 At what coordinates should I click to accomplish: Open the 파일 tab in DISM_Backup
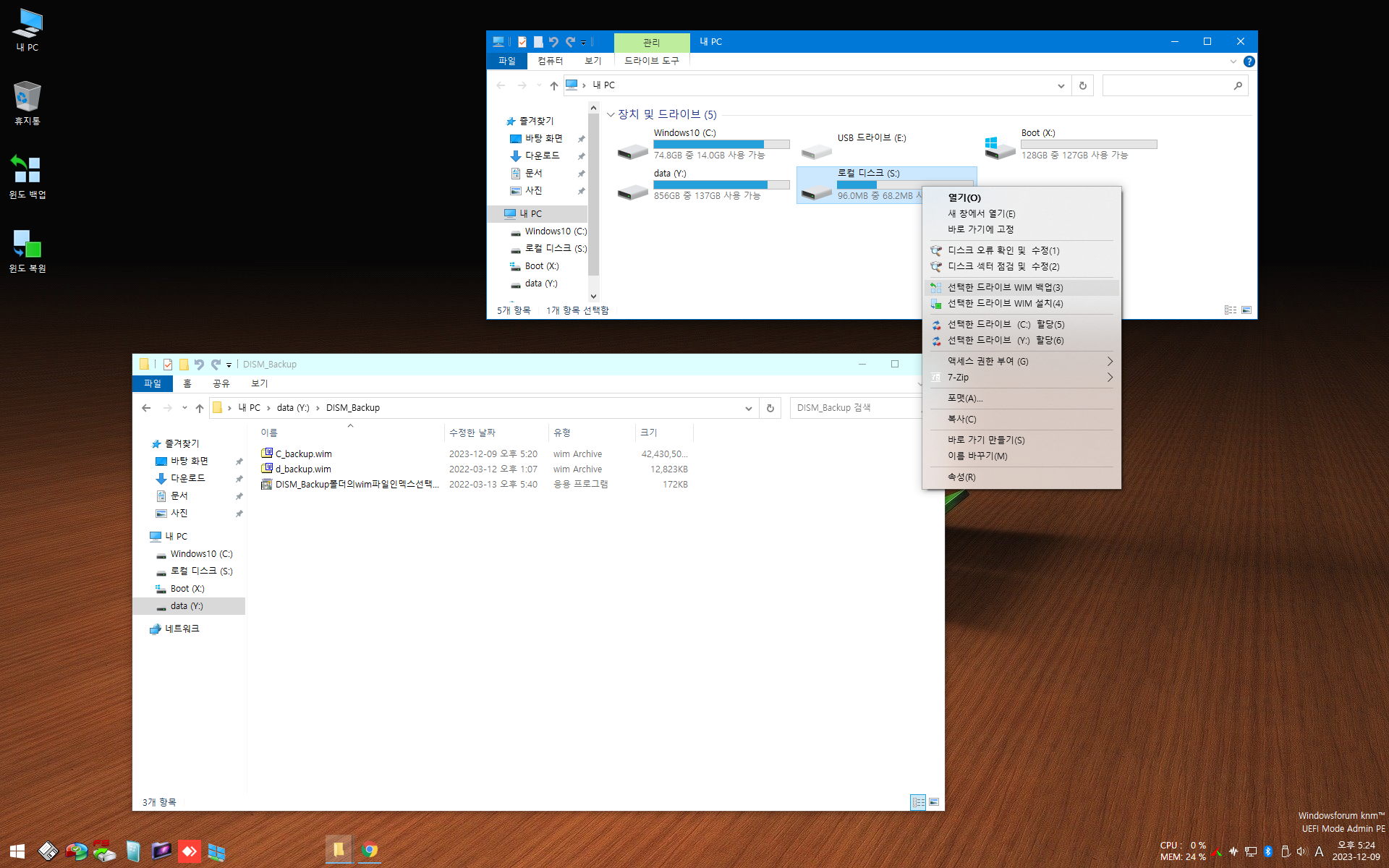click(x=153, y=383)
